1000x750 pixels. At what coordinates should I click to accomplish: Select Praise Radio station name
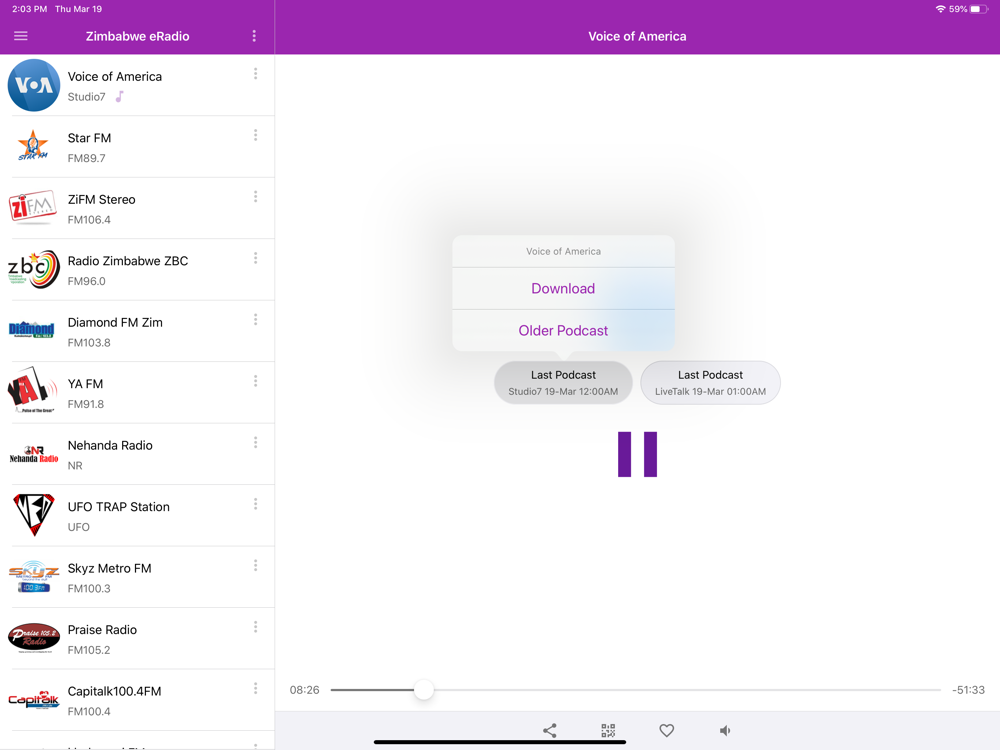(102, 629)
